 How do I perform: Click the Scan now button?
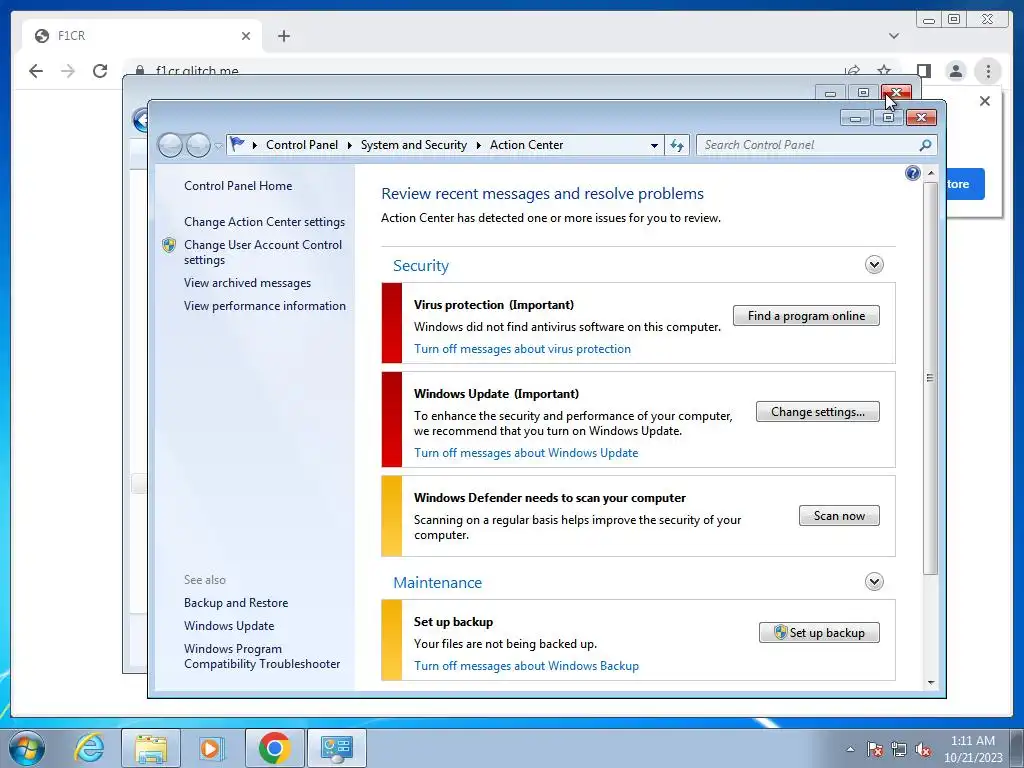(x=839, y=515)
